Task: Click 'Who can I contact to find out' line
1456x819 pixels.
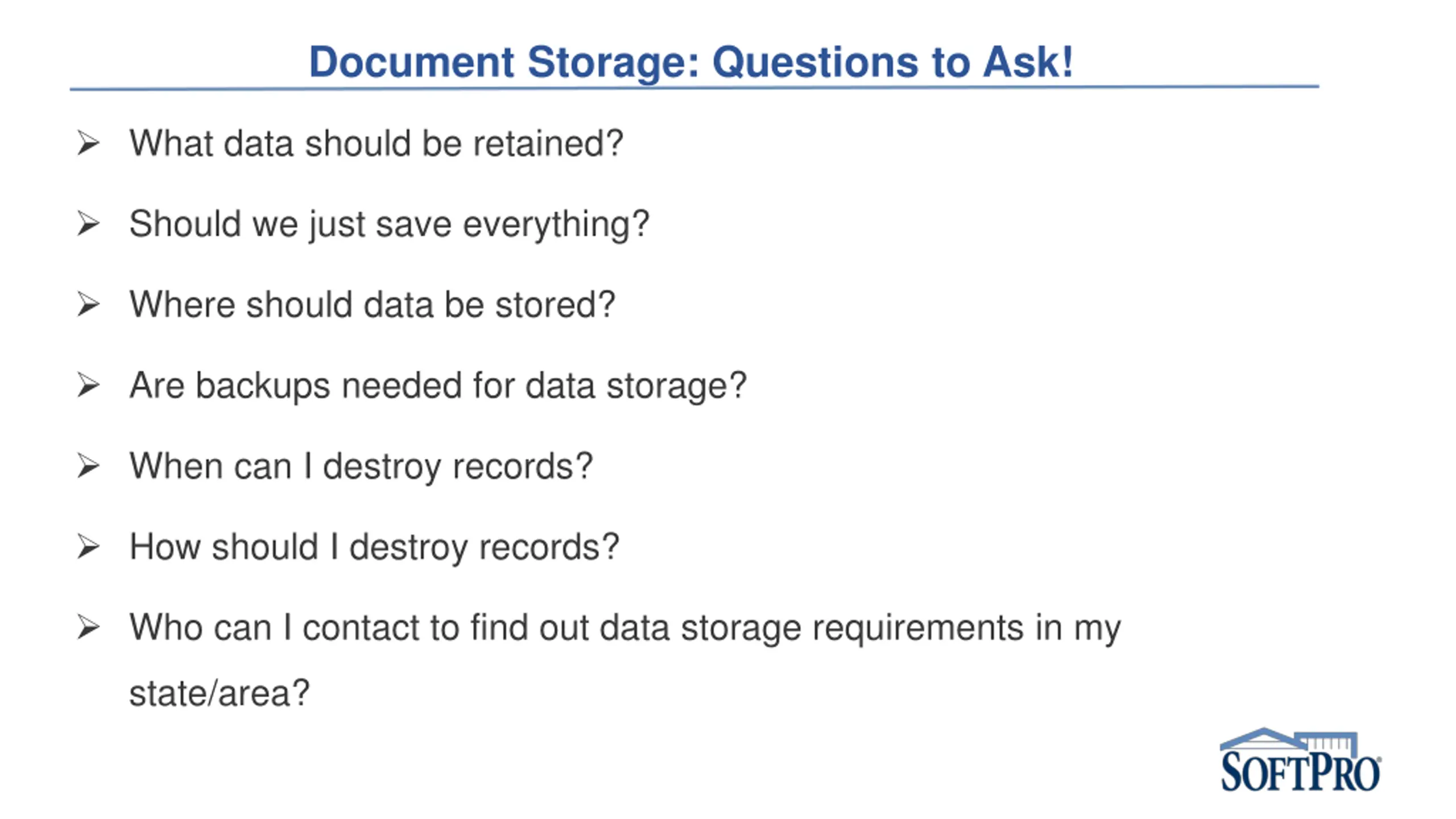Action: tap(624, 627)
